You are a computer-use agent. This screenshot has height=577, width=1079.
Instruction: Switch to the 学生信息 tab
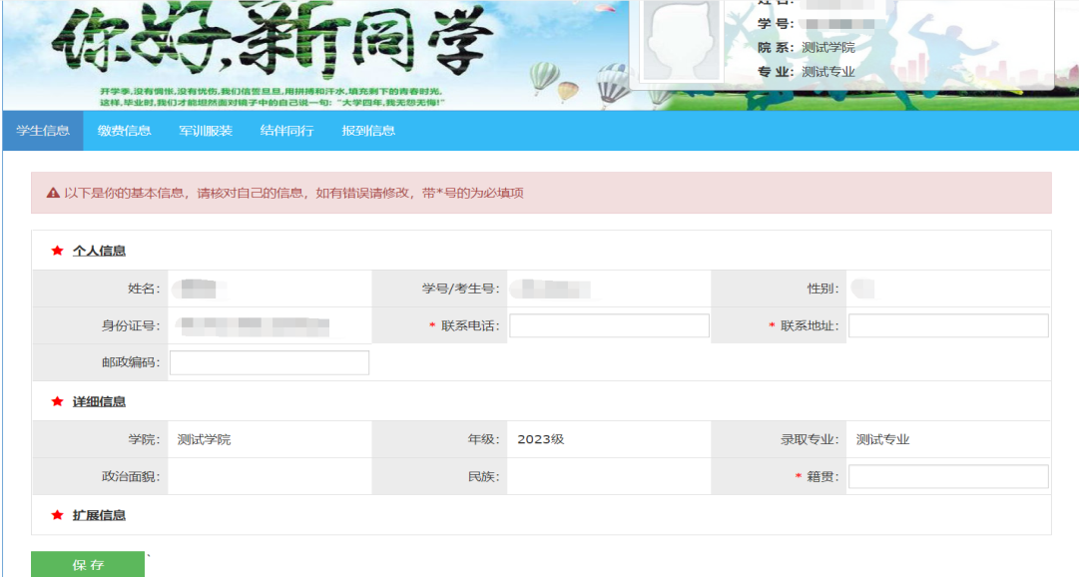coord(43,131)
